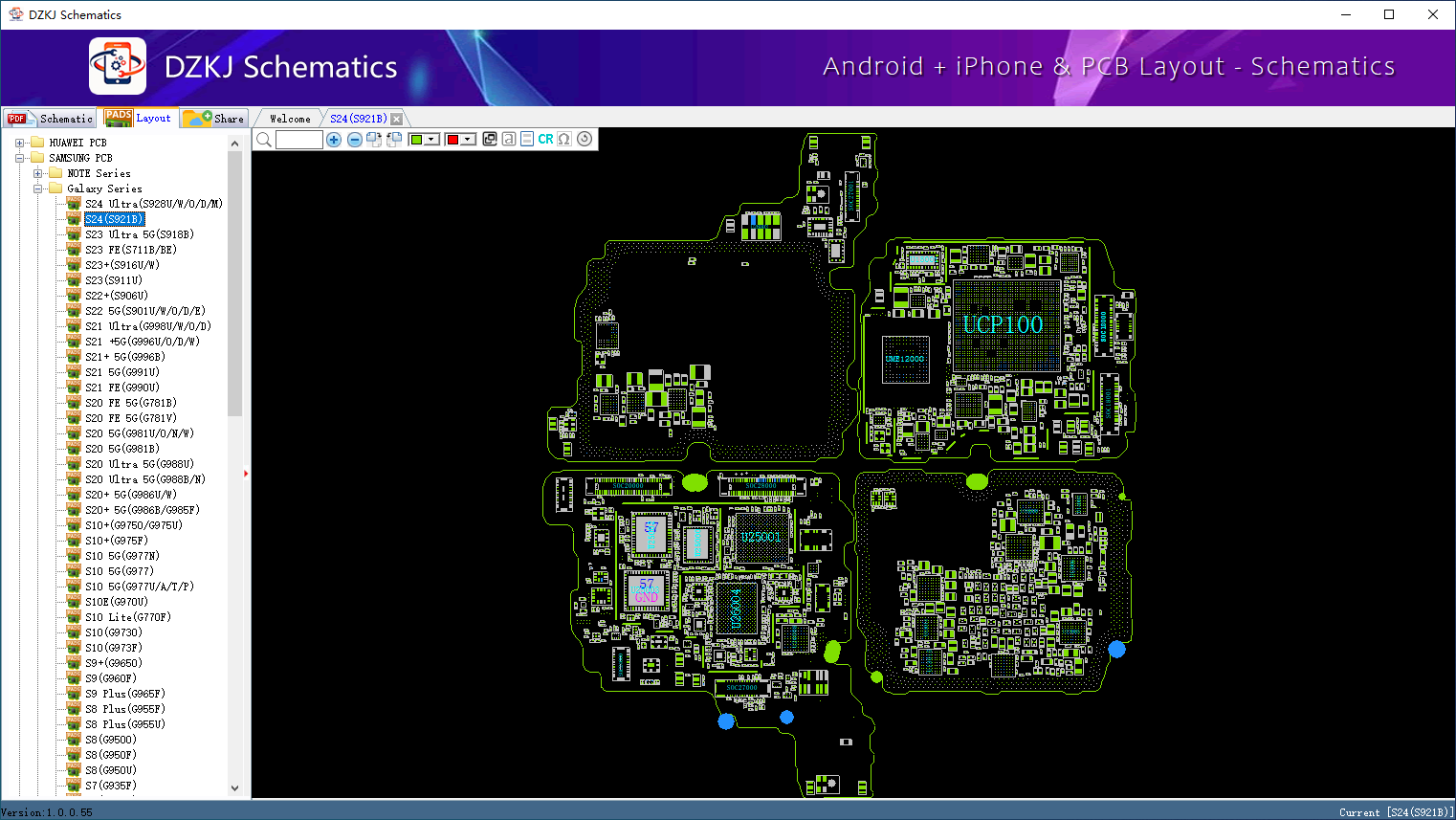Click the omega symbol icon
The width and height of the screenshot is (1456, 820).
(x=564, y=139)
